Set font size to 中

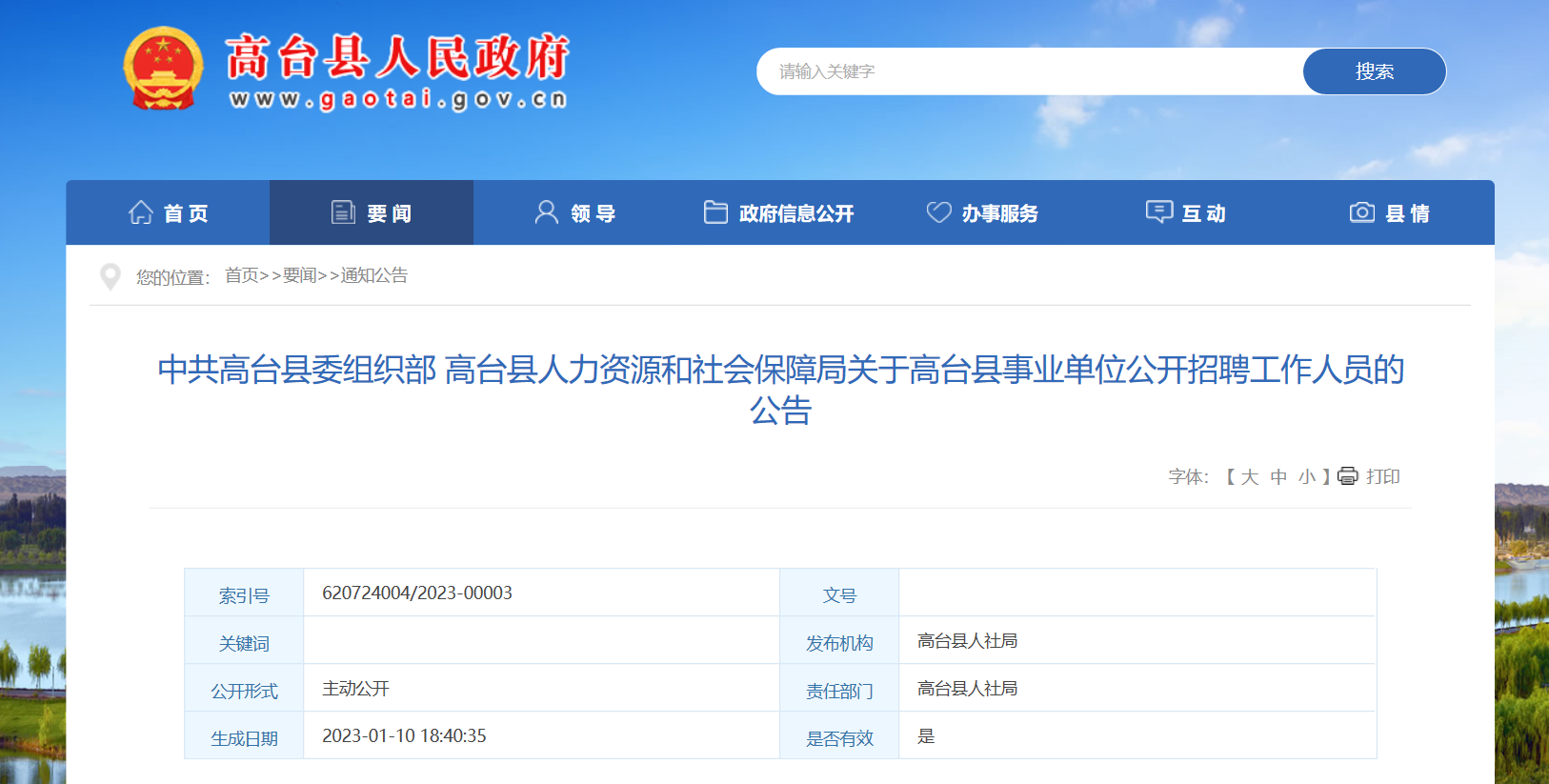pos(1278,476)
